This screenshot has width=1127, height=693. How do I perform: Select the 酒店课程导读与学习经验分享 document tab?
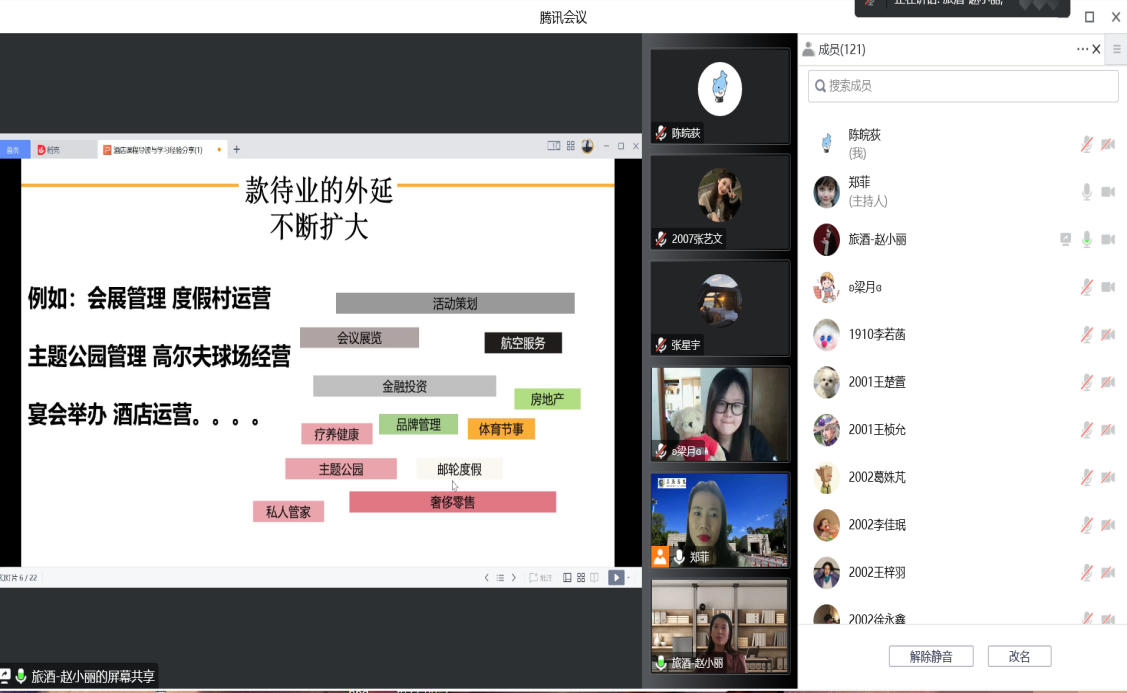click(159, 149)
